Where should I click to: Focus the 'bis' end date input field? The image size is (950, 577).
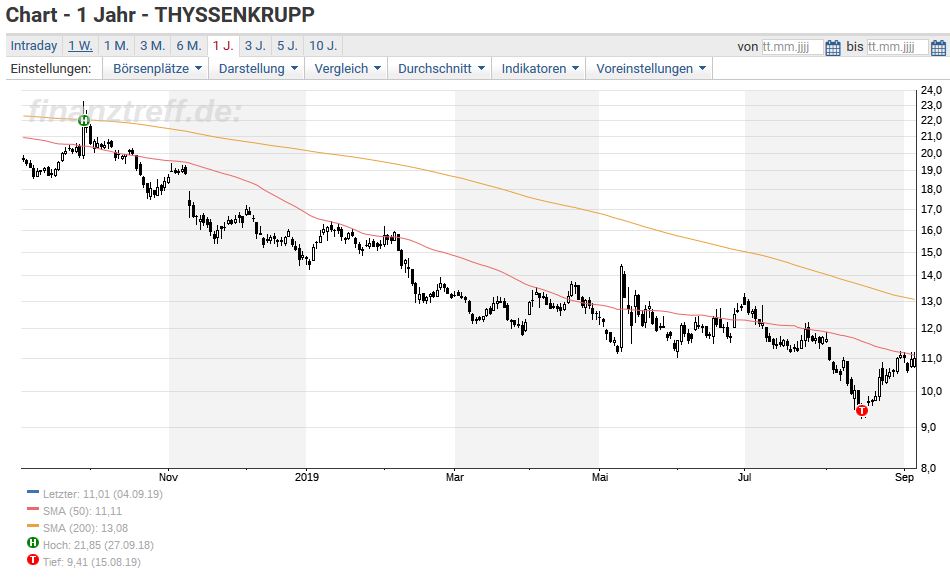point(897,47)
